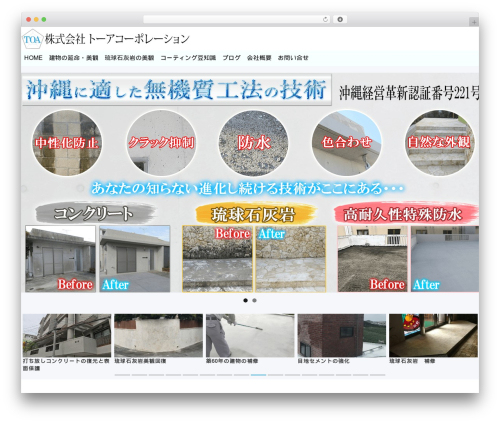Click the waterproofing rooftop Before photo
Viewport: 500px width, 423px height.
click(373, 259)
